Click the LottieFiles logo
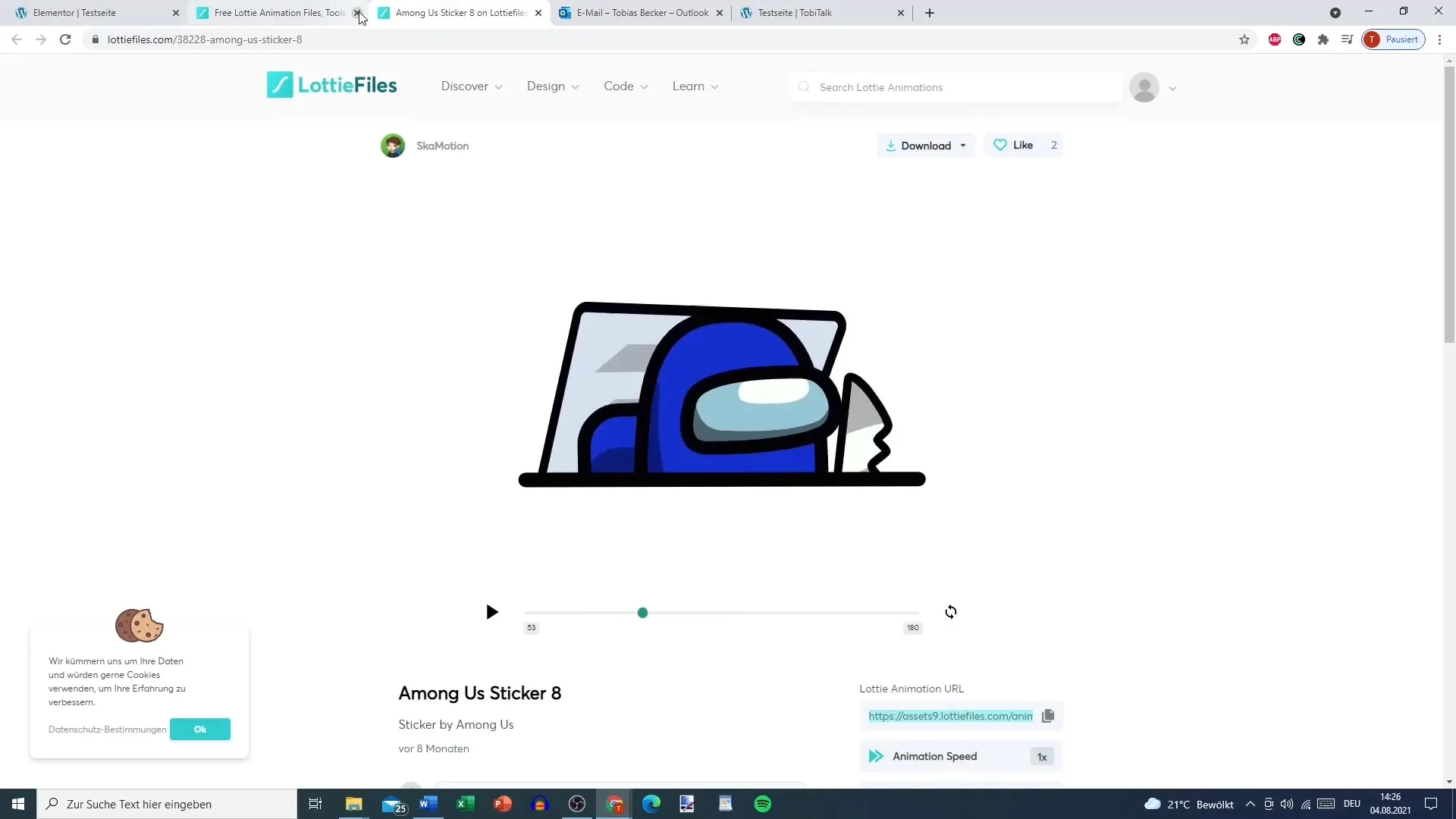 (331, 85)
